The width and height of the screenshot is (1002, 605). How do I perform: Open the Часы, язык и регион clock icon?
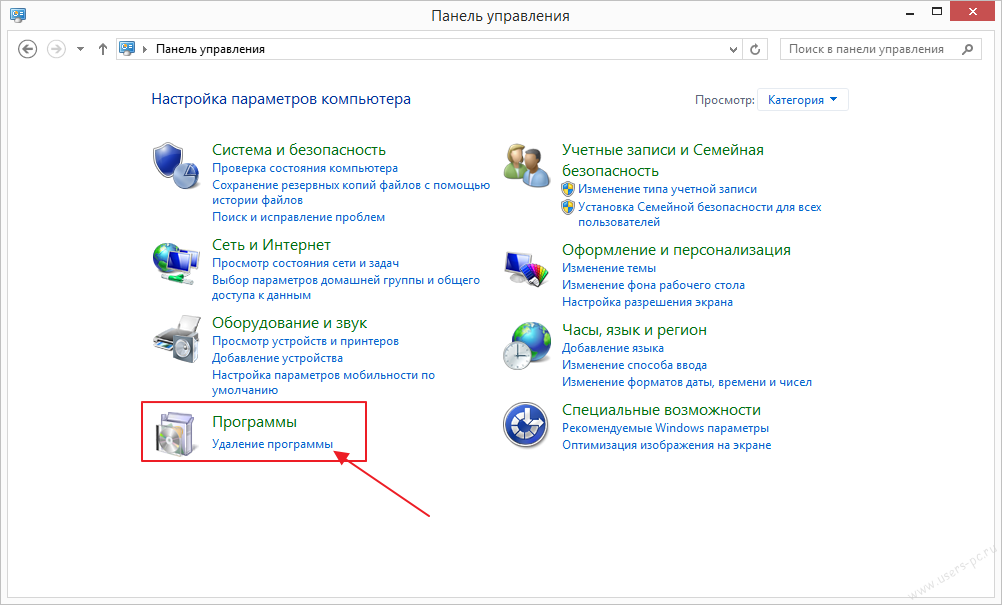click(527, 346)
